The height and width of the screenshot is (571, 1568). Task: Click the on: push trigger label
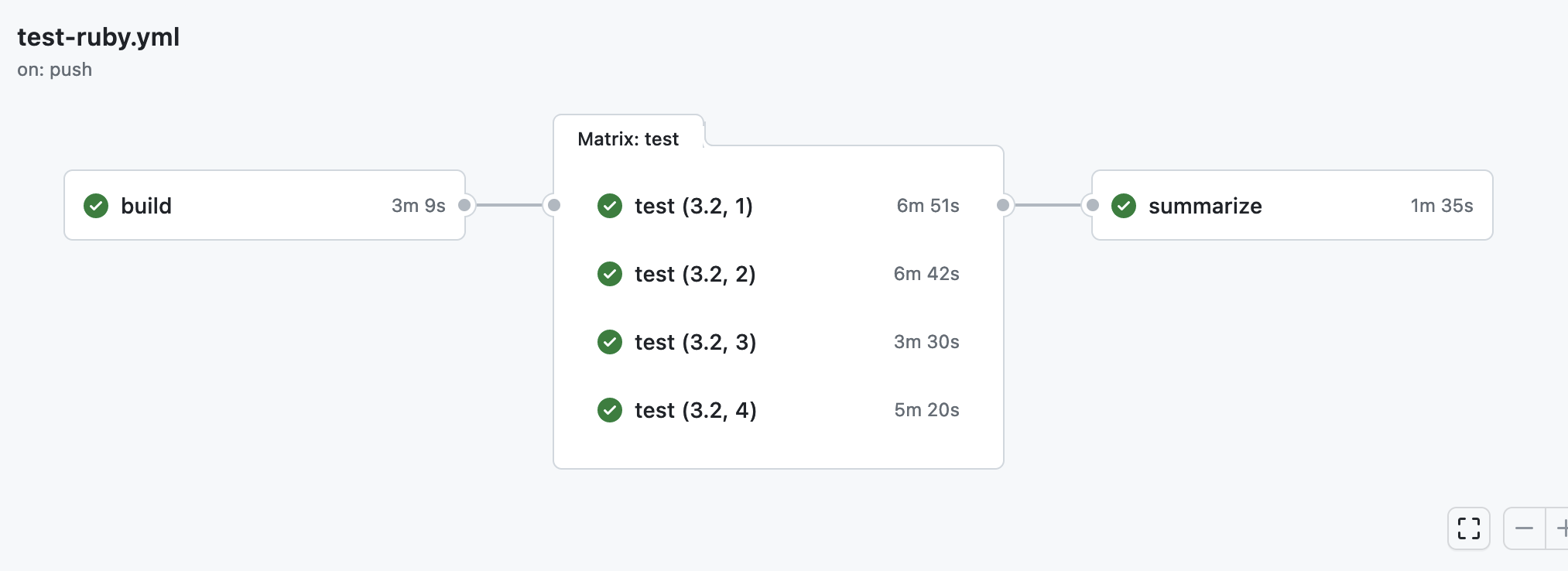pos(54,70)
